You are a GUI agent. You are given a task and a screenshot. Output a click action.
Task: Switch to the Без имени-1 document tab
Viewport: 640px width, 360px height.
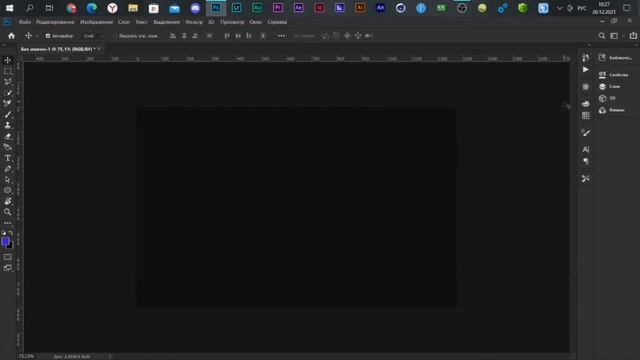(58, 49)
